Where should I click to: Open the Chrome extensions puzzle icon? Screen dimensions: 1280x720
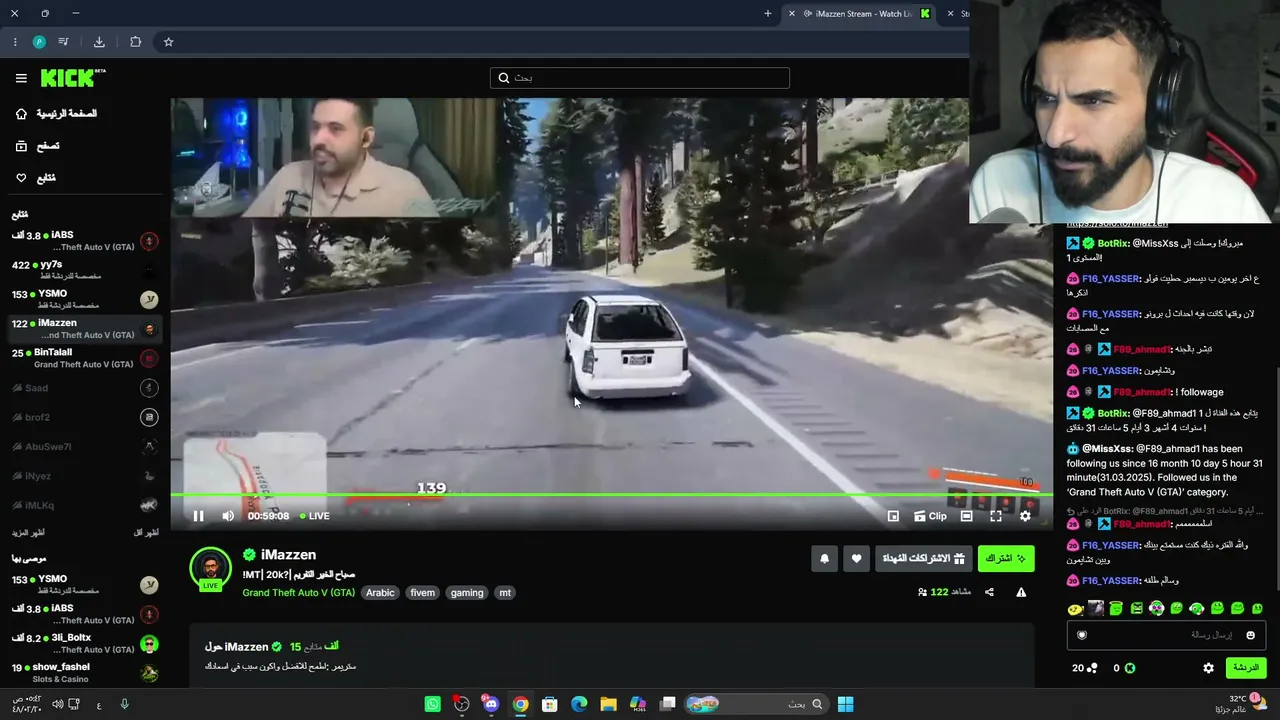pos(135,42)
